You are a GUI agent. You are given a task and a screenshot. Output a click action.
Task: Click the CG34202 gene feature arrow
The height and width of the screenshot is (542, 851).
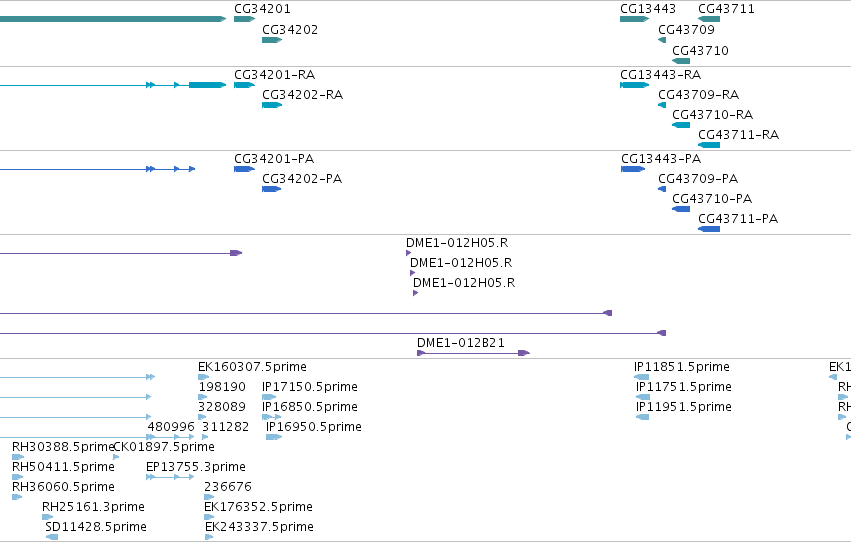(x=272, y=40)
